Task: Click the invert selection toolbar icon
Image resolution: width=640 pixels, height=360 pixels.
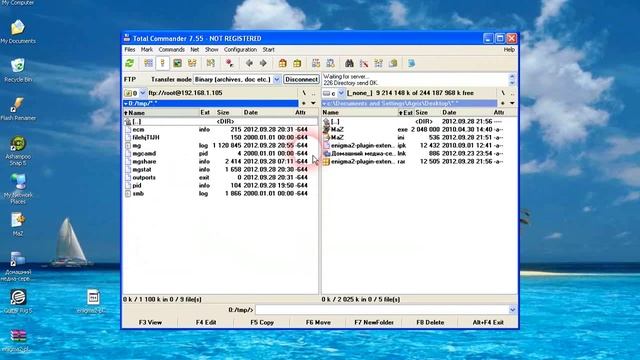Action: 211,63
